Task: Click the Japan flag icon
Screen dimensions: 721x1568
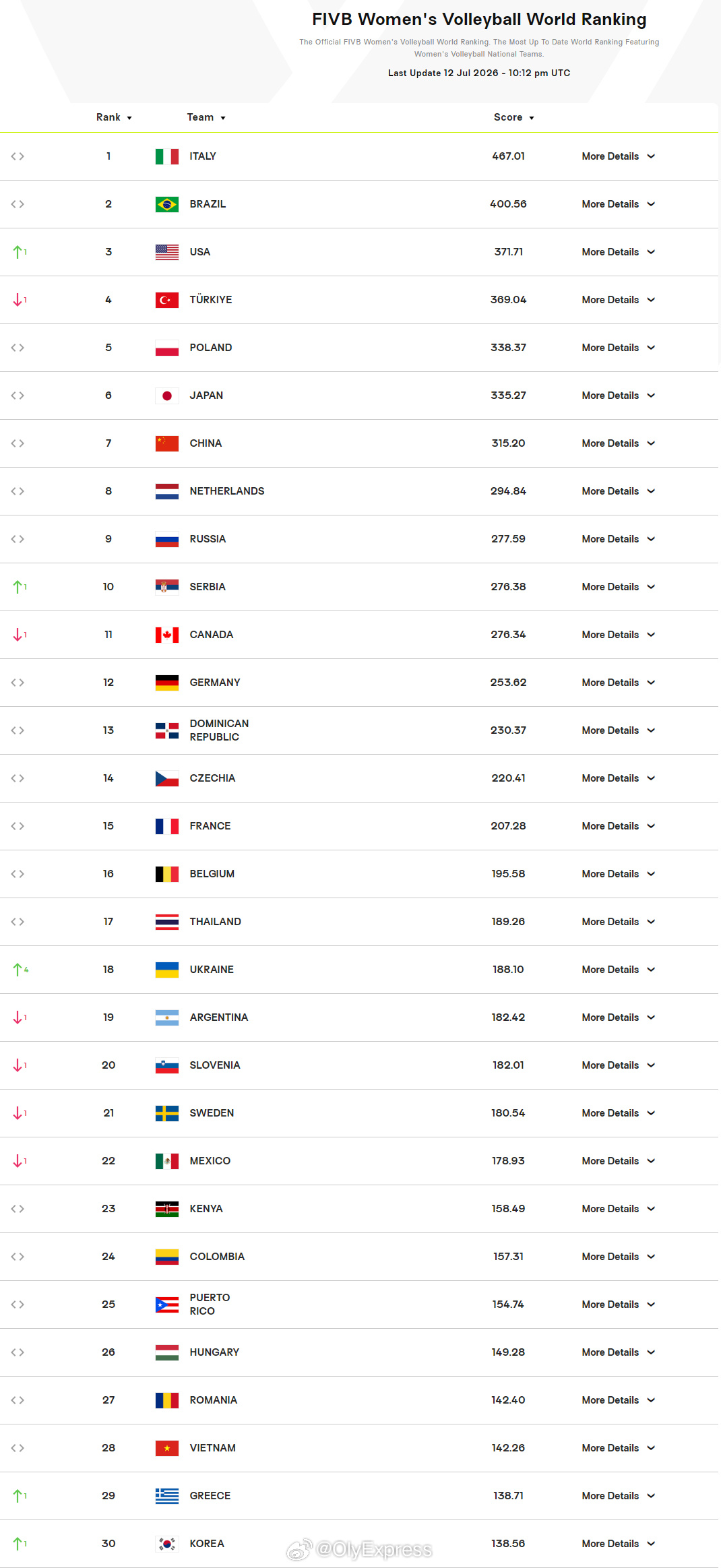Action: 167,396
